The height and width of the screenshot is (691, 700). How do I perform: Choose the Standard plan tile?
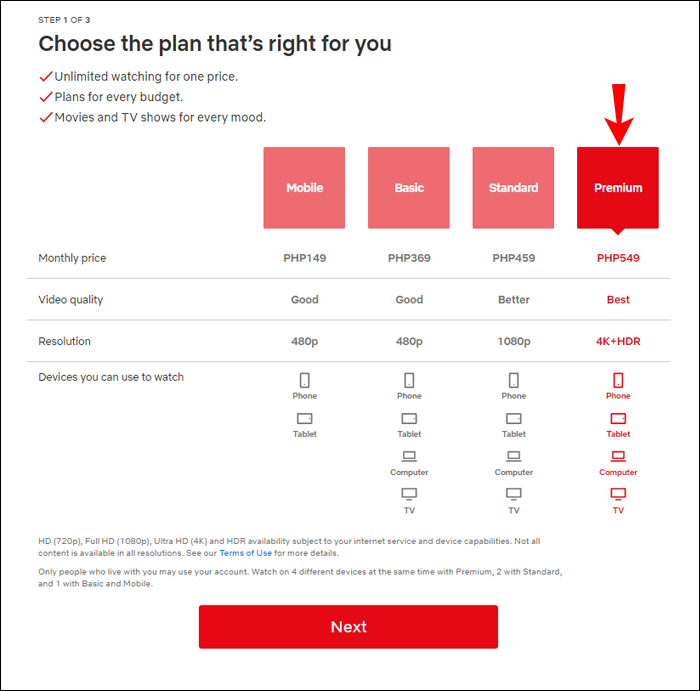pos(514,188)
